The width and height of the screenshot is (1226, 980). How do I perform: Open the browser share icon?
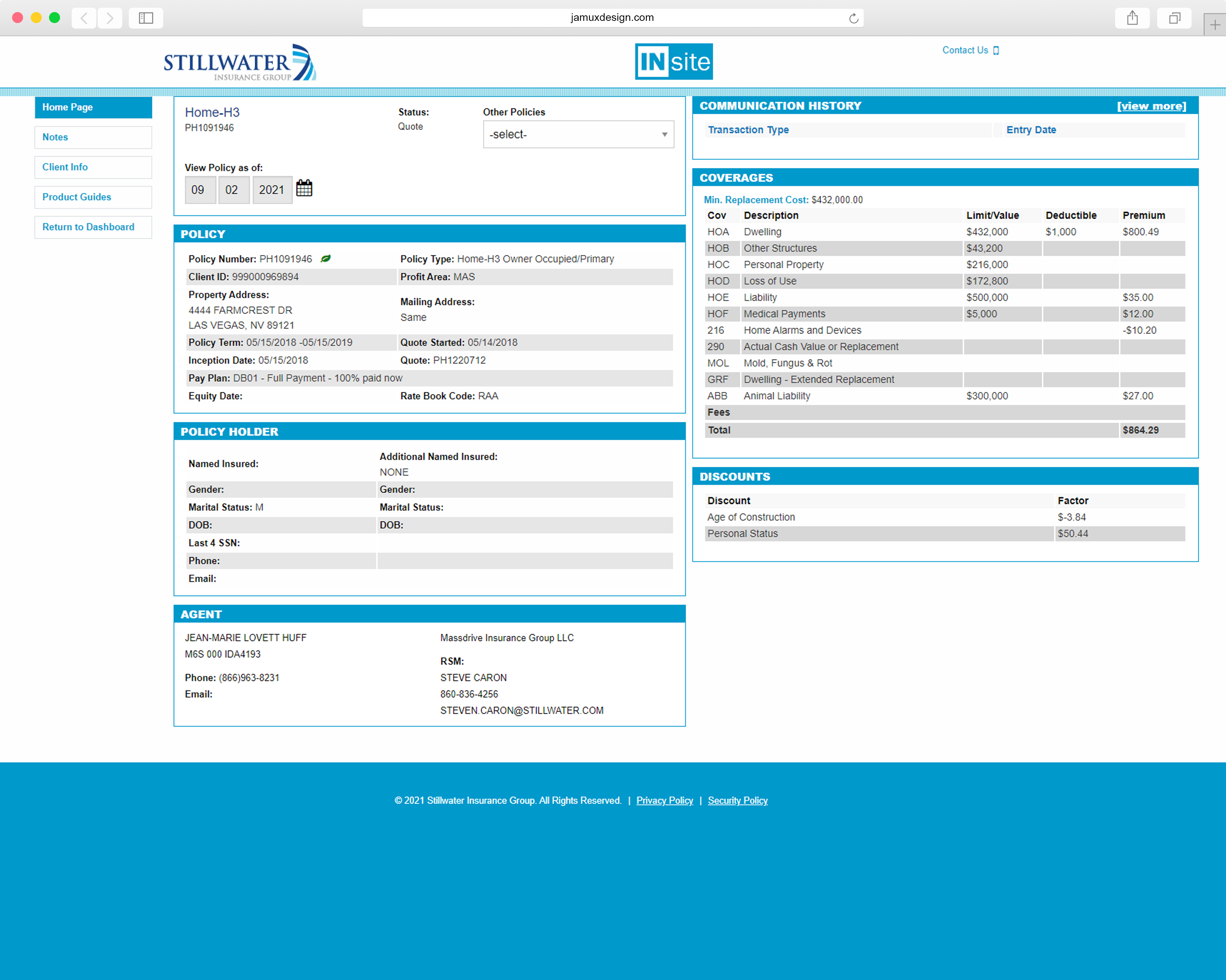1133,18
